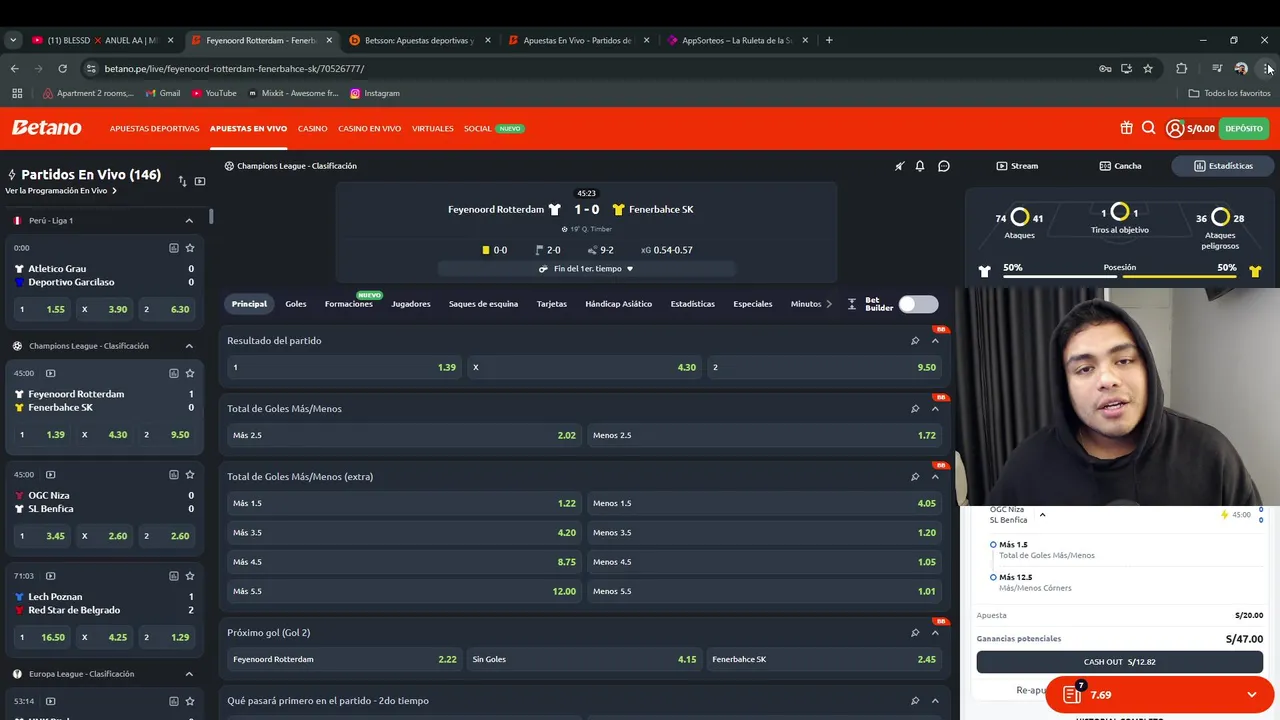The height and width of the screenshot is (720, 1280).
Task: Click the CASH OUT S/12.82 button
Action: coord(1120,662)
